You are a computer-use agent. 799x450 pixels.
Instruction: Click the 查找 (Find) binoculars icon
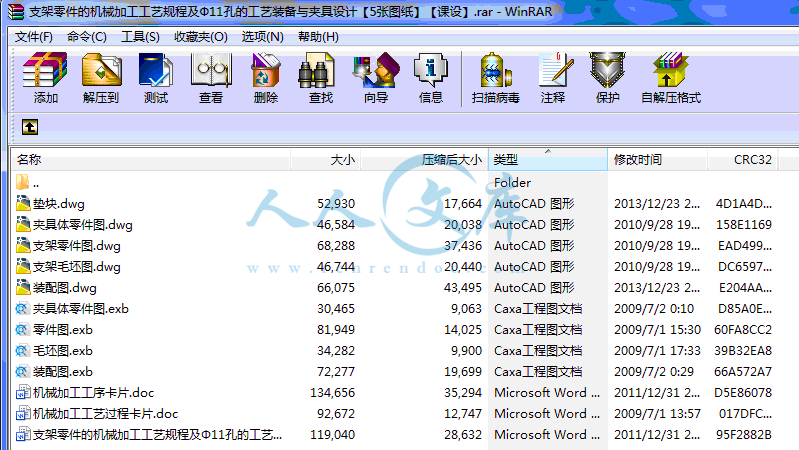click(x=316, y=70)
